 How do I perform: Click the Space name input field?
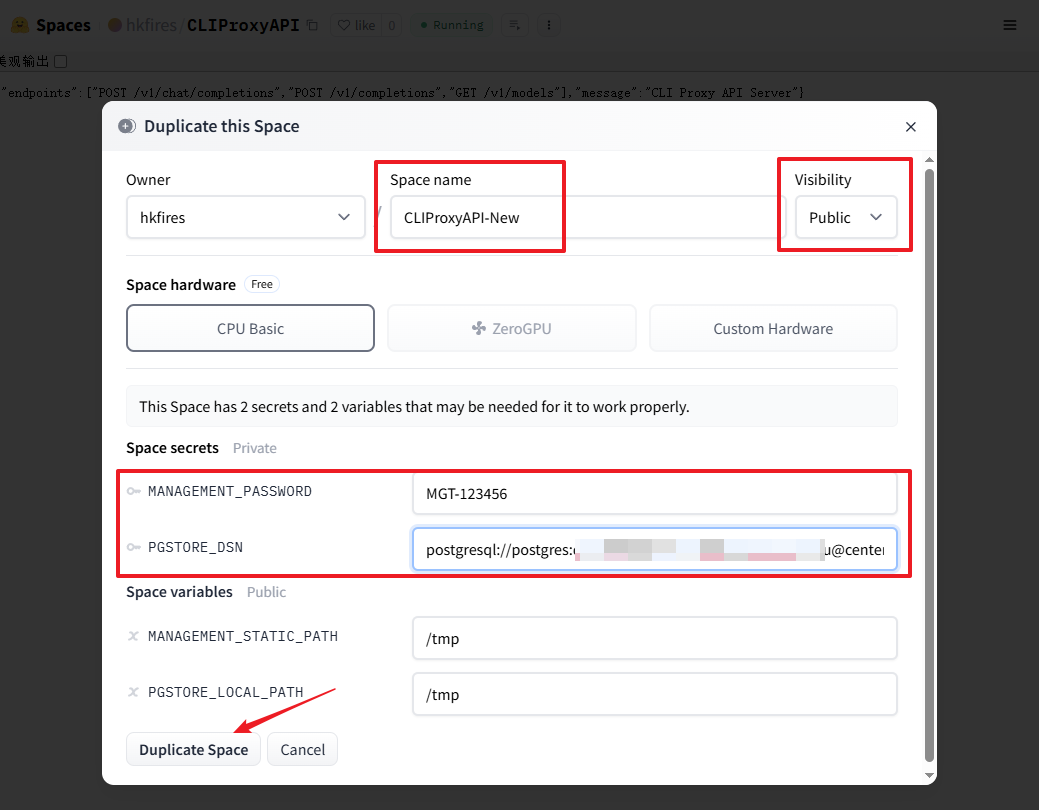click(587, 217)
